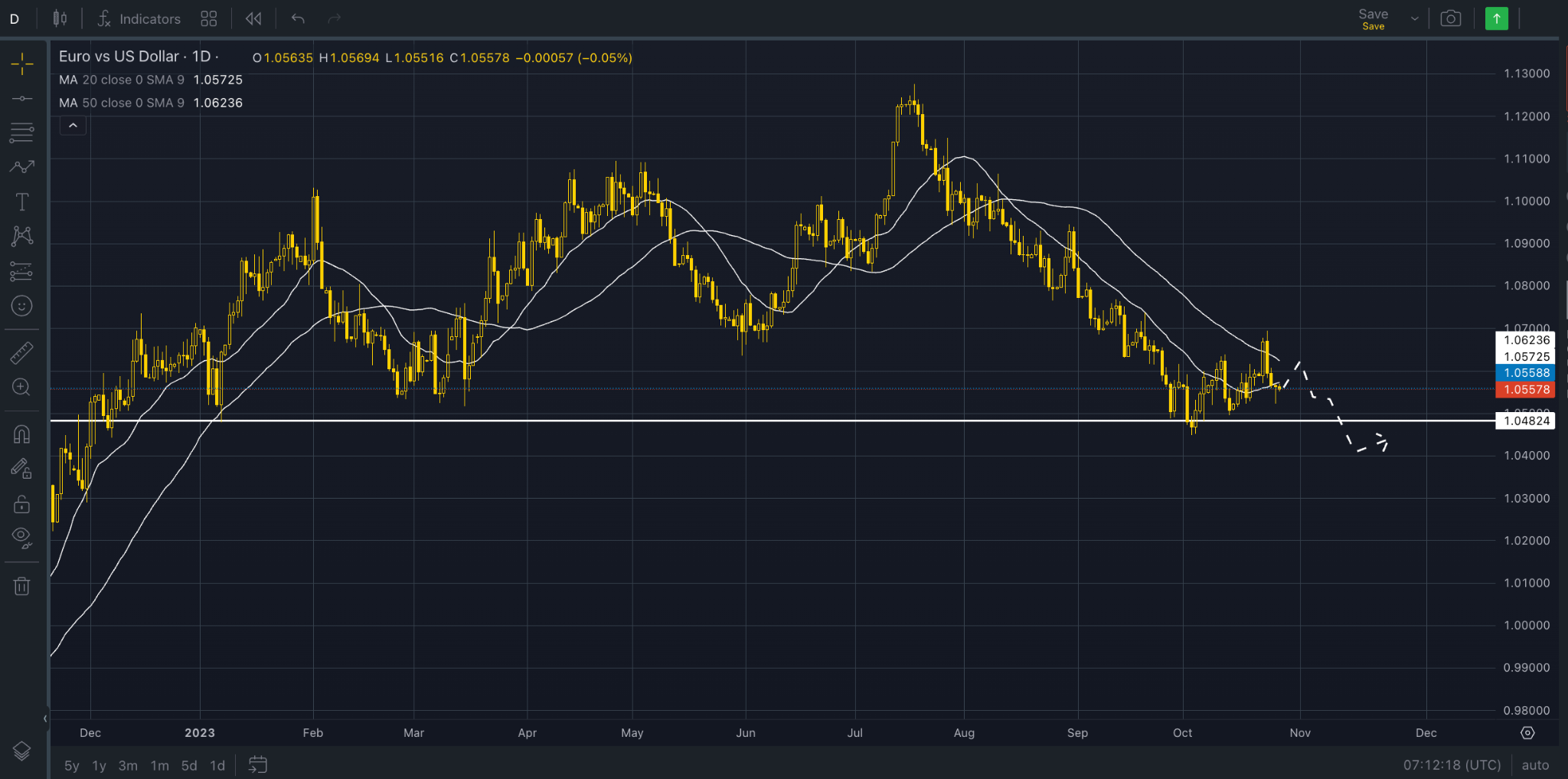Click the red 1.05578 price label
Image resolution: width=1568 pixels, height=779 pixels.
click(1525, 389)
